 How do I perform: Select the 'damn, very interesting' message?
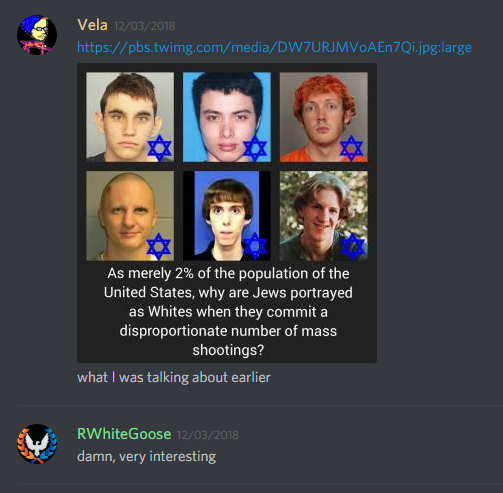coord(146,456)
